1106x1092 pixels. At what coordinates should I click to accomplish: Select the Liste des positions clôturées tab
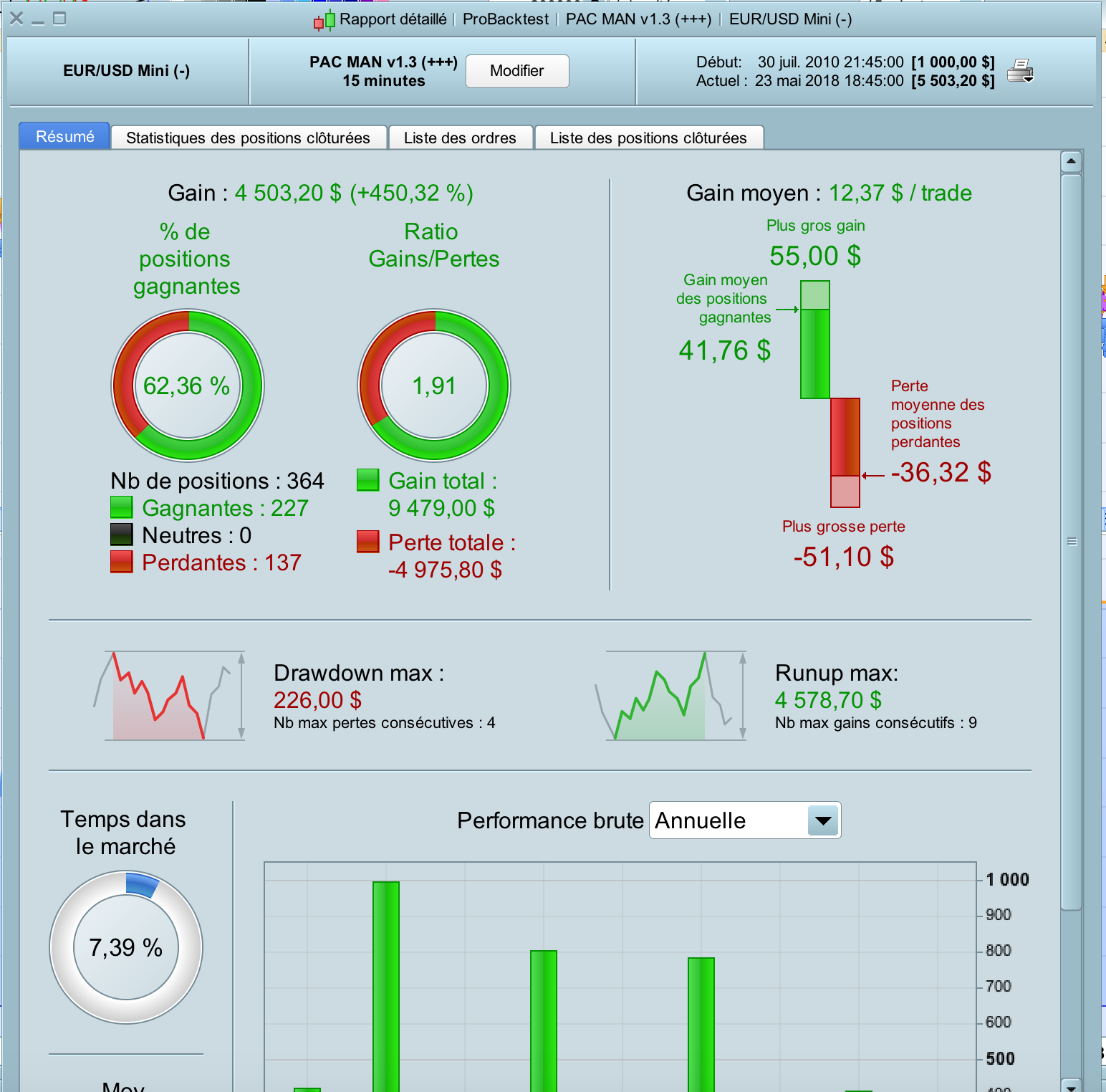[x=649, y=138]
